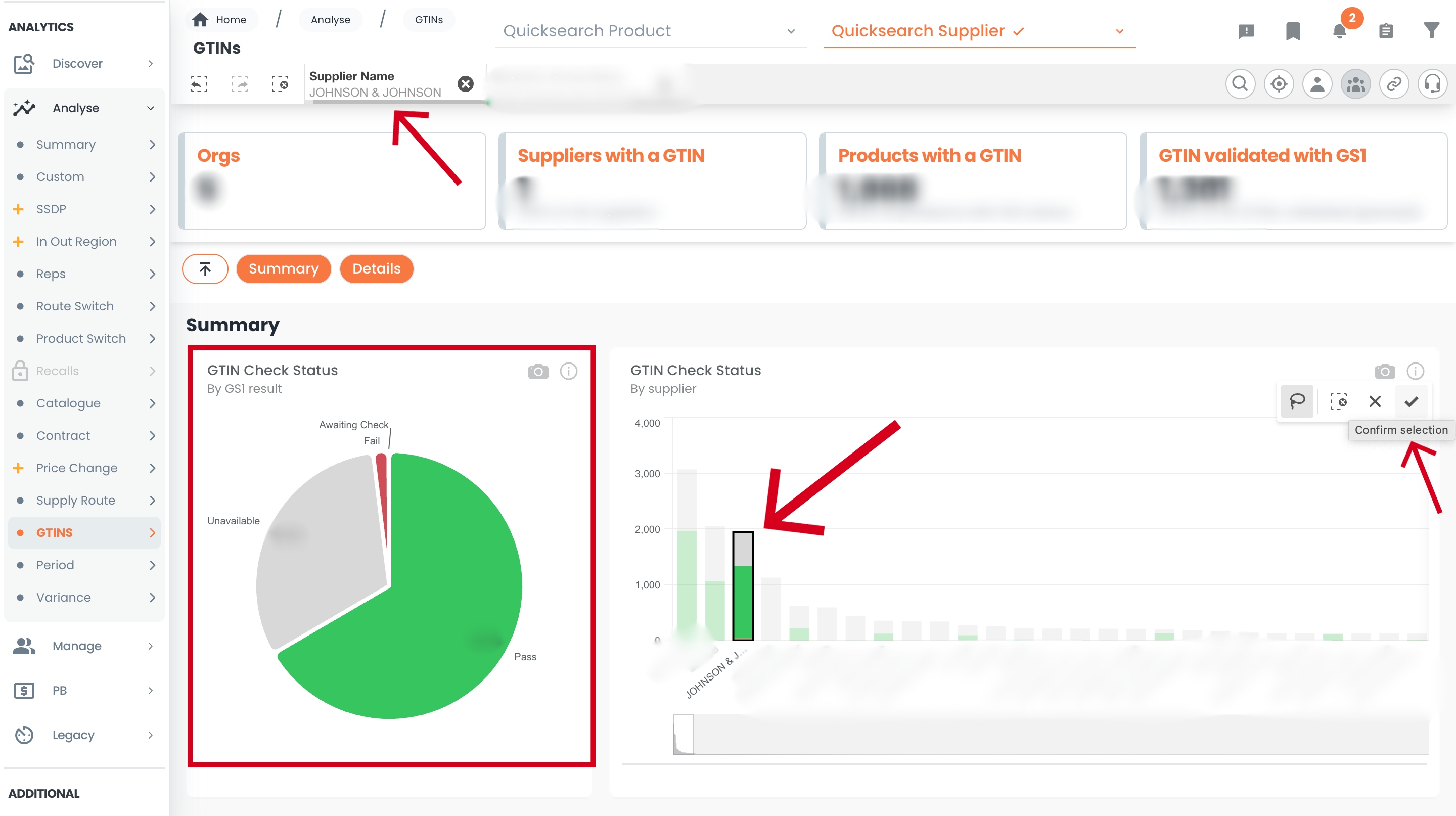Open the Custom sidebar item
Screen dimensions: 1456x816
(83, 177)
